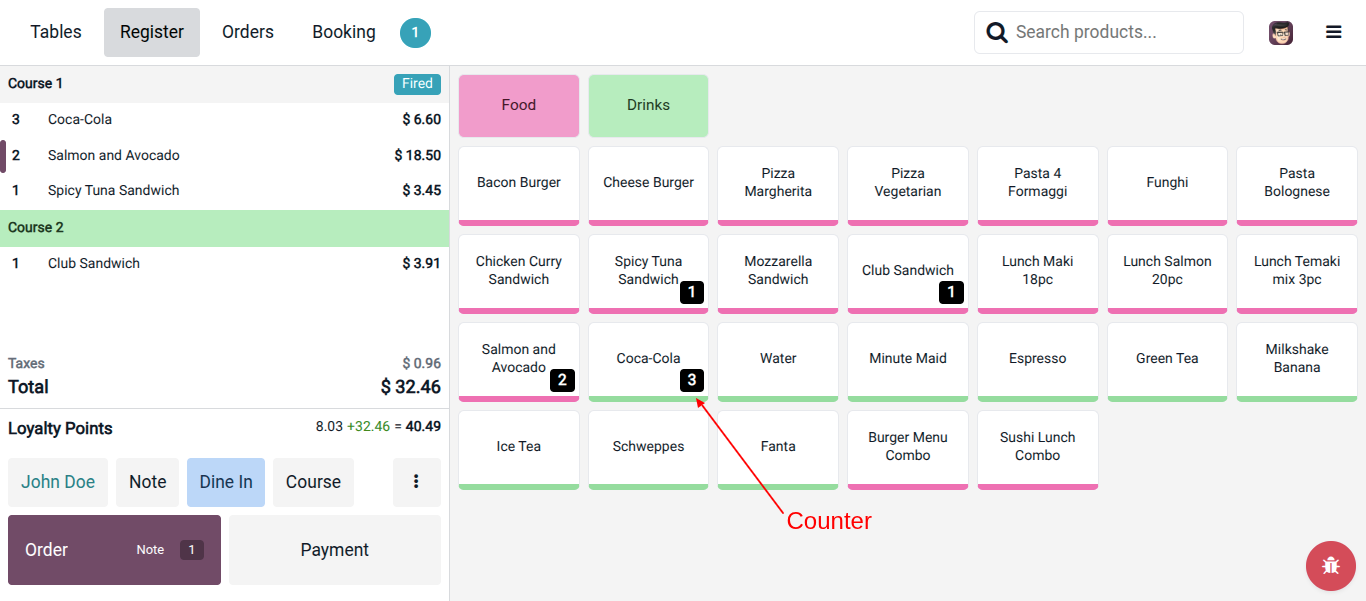
Task: Click the Coca-Cola quantity counter badge
Action: pyautogui.click(x=692, y=380)
